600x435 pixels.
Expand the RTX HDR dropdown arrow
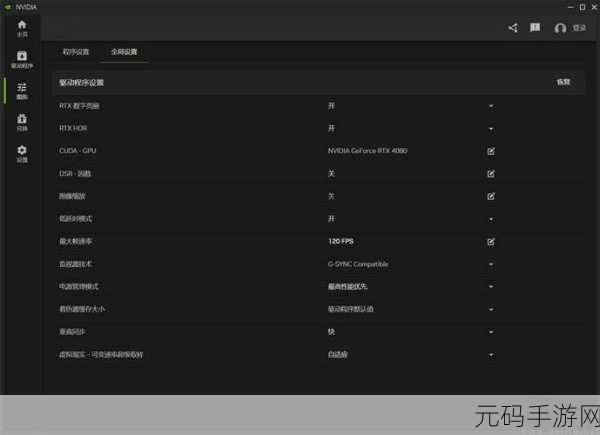point(491,129)
